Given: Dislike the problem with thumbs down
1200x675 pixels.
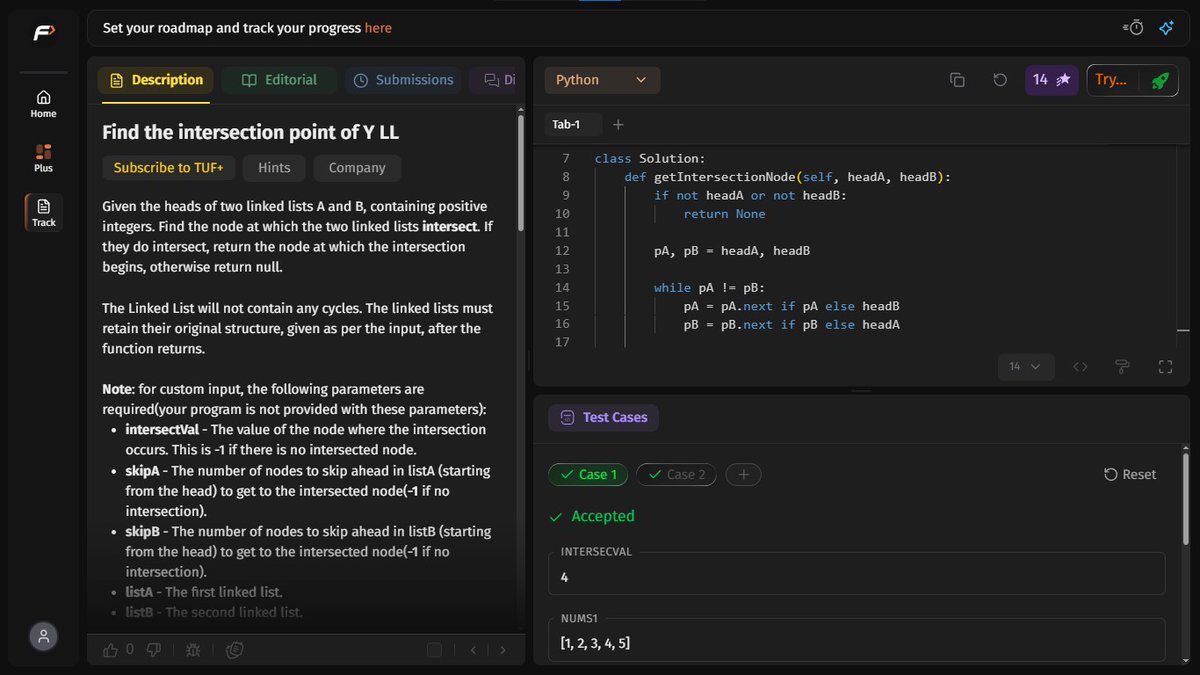Looking at the screenshot, I should click(x=154, y=650).
